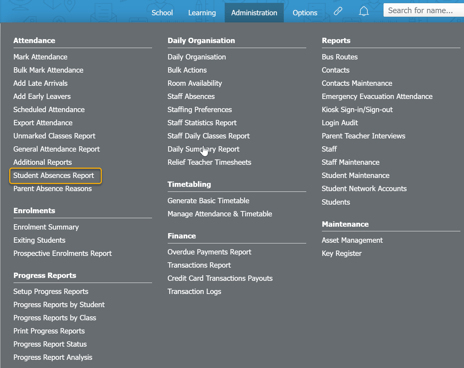Open the notifications bell icon
This screenshot has width=464, height=368.
pyautogui.click(x=364, y=11)
